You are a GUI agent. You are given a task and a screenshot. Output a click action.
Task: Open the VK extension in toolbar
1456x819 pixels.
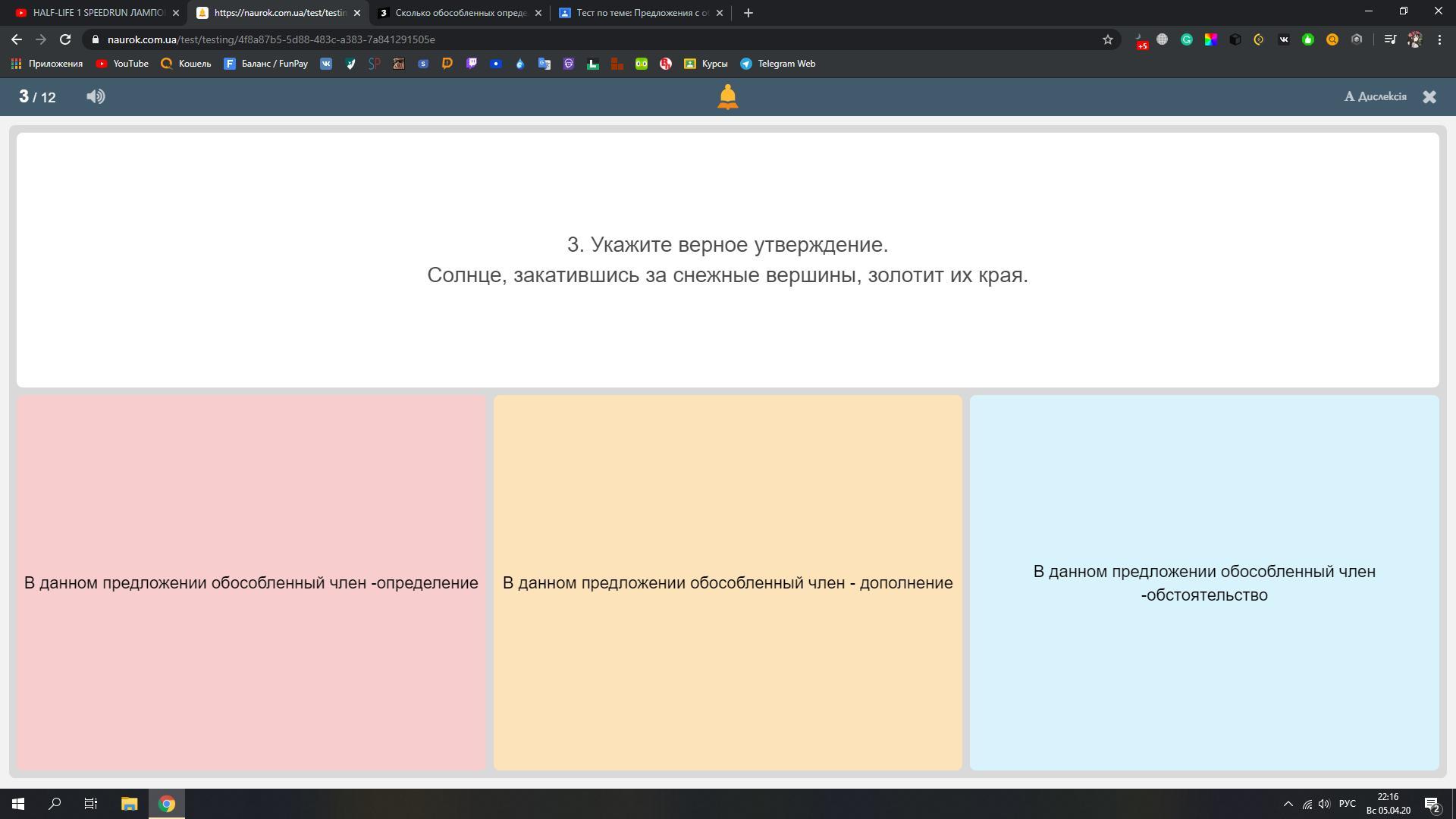click(x=1284, y=39)
